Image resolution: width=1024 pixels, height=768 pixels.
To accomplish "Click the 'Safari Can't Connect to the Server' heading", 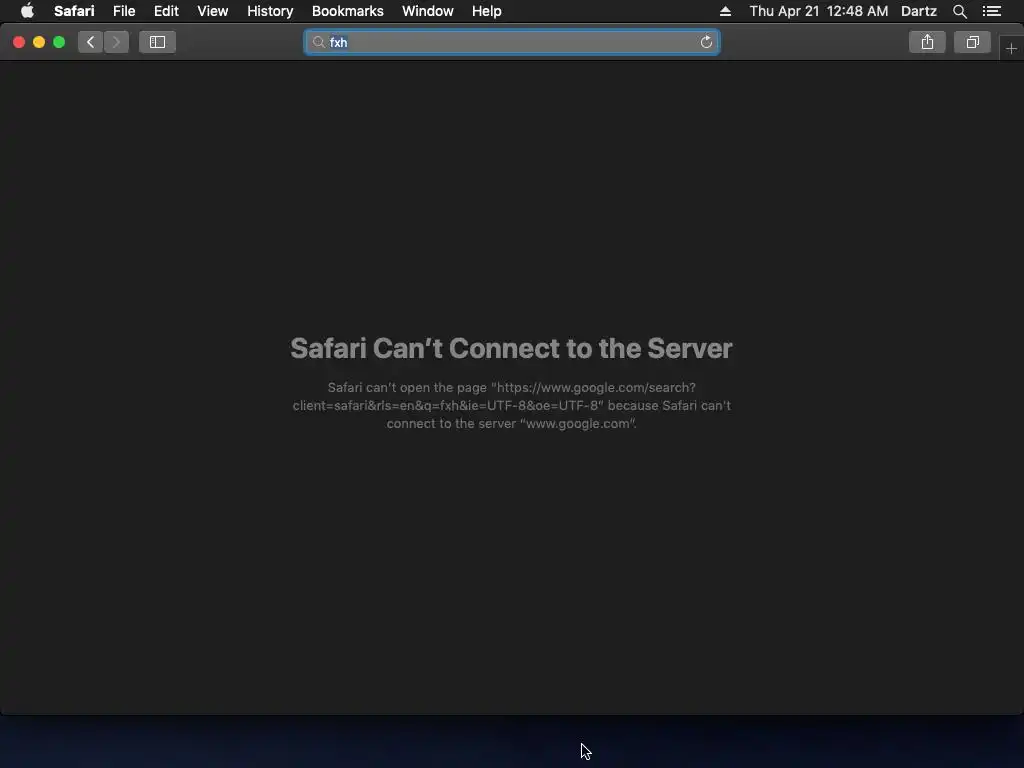I will pyautogui.click(x=511, y=348).
